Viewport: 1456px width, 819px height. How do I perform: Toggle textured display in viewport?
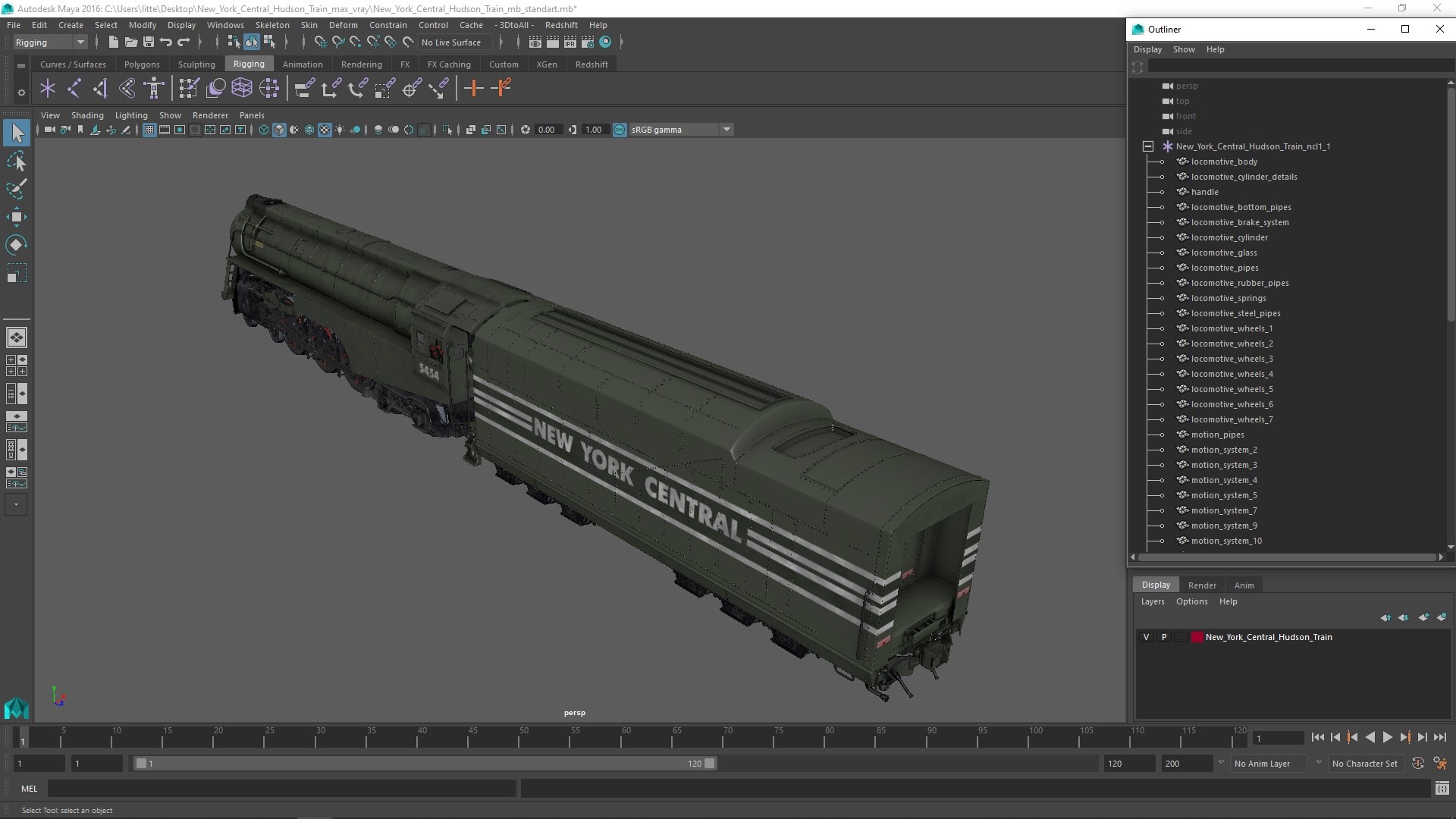[x=325, y=130]
